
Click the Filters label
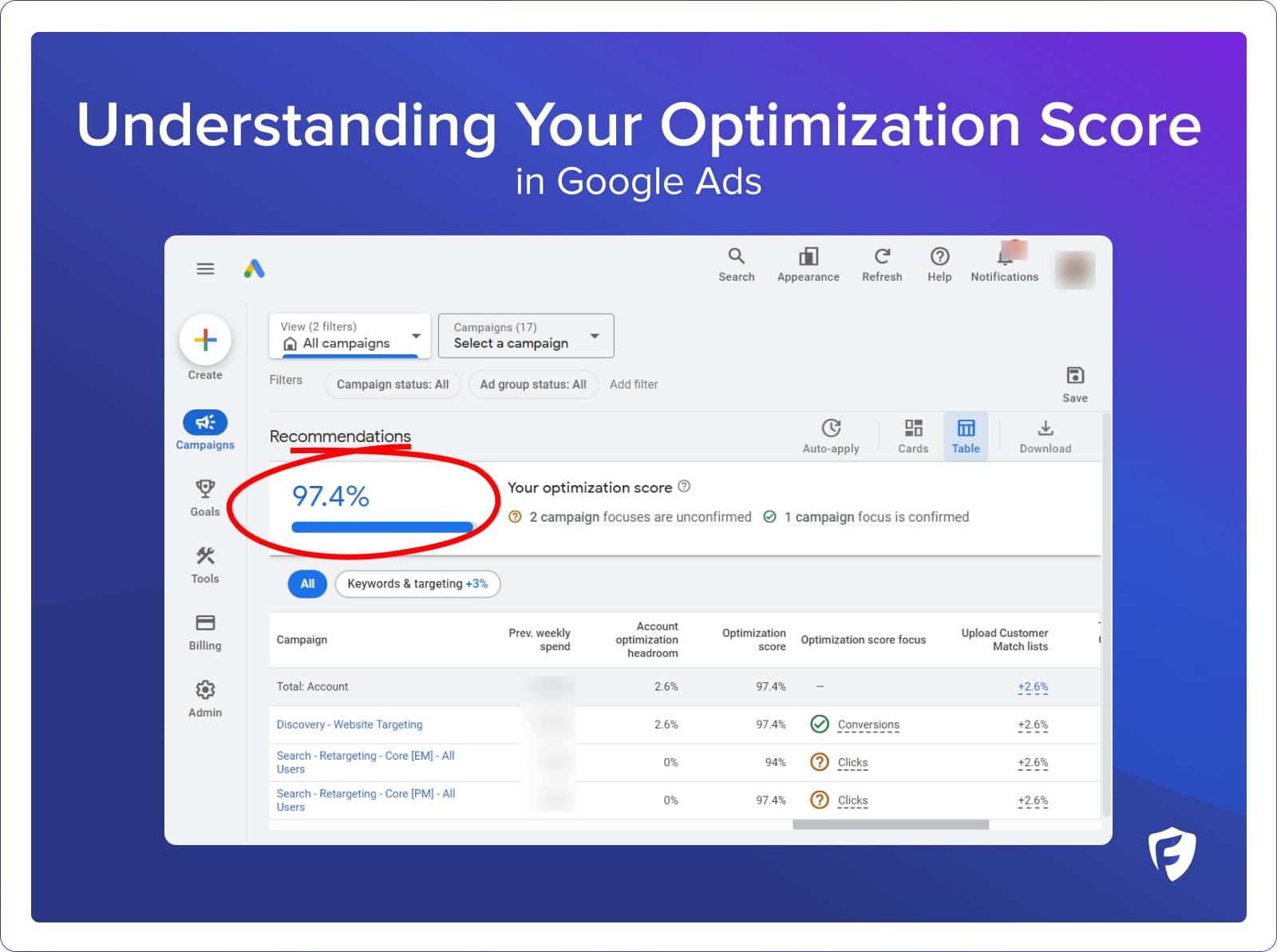[286, 380]
